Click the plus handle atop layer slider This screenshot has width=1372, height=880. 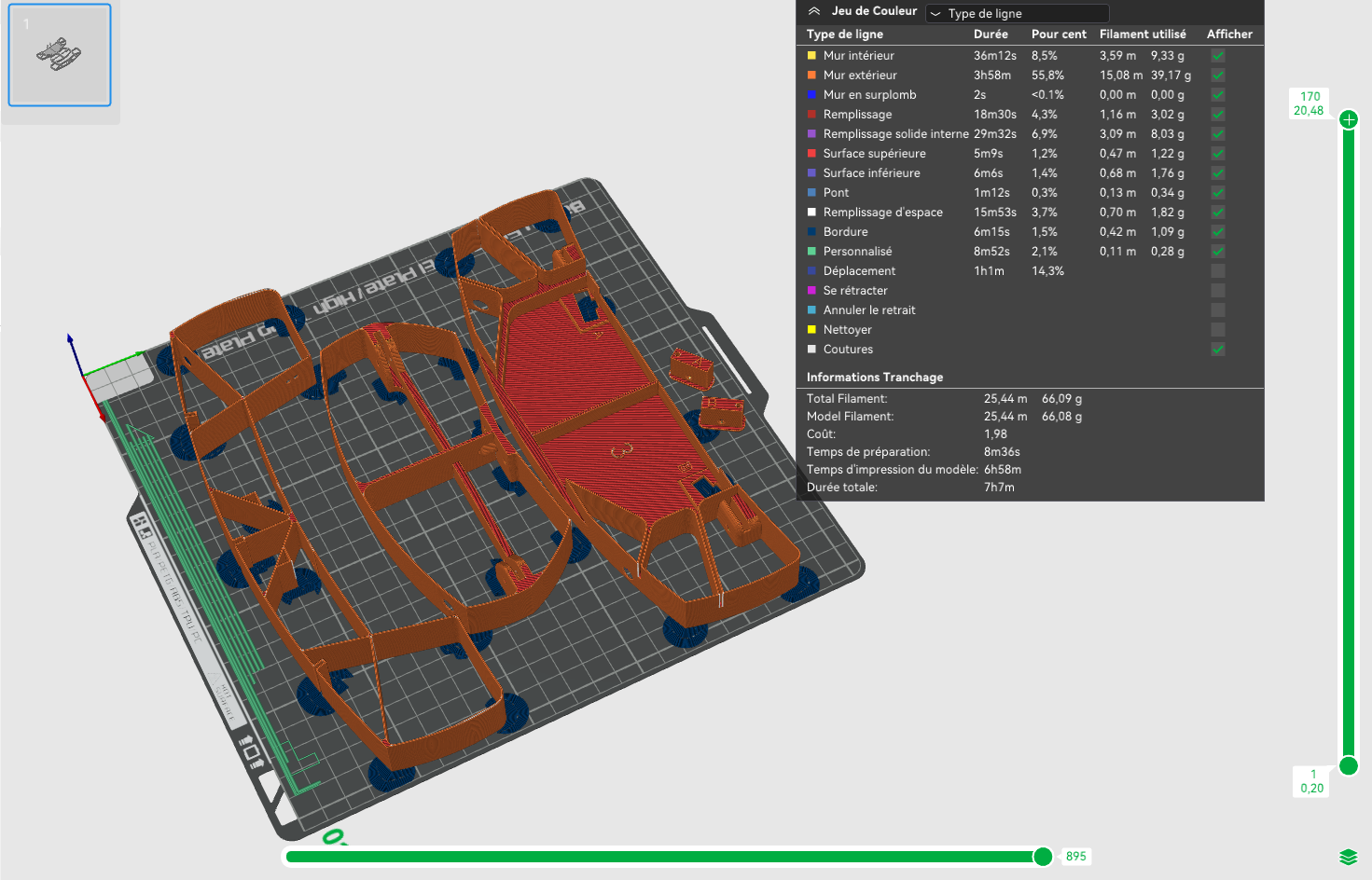pyautogui.click(x=1349, y=119)
